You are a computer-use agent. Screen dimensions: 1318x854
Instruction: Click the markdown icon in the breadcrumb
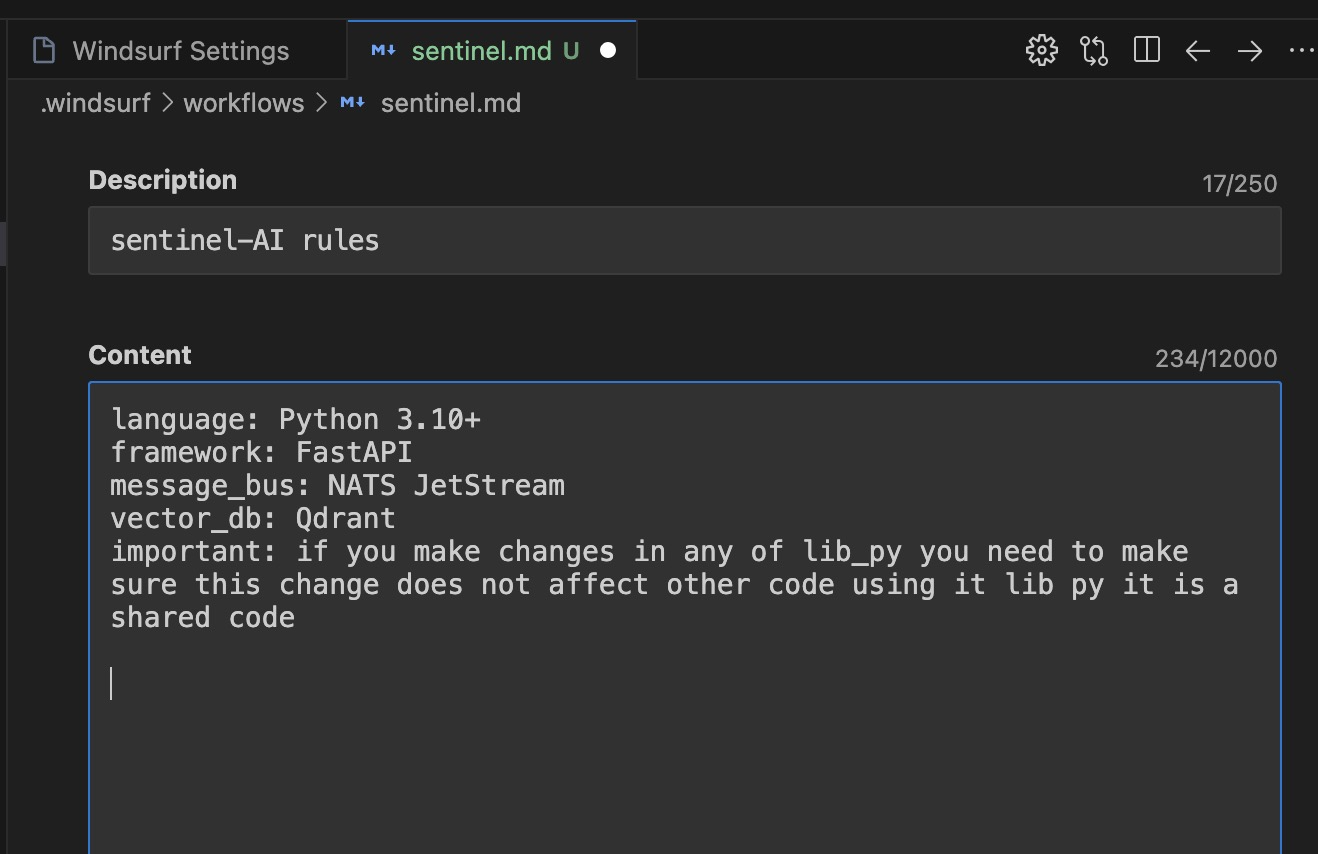352,102
